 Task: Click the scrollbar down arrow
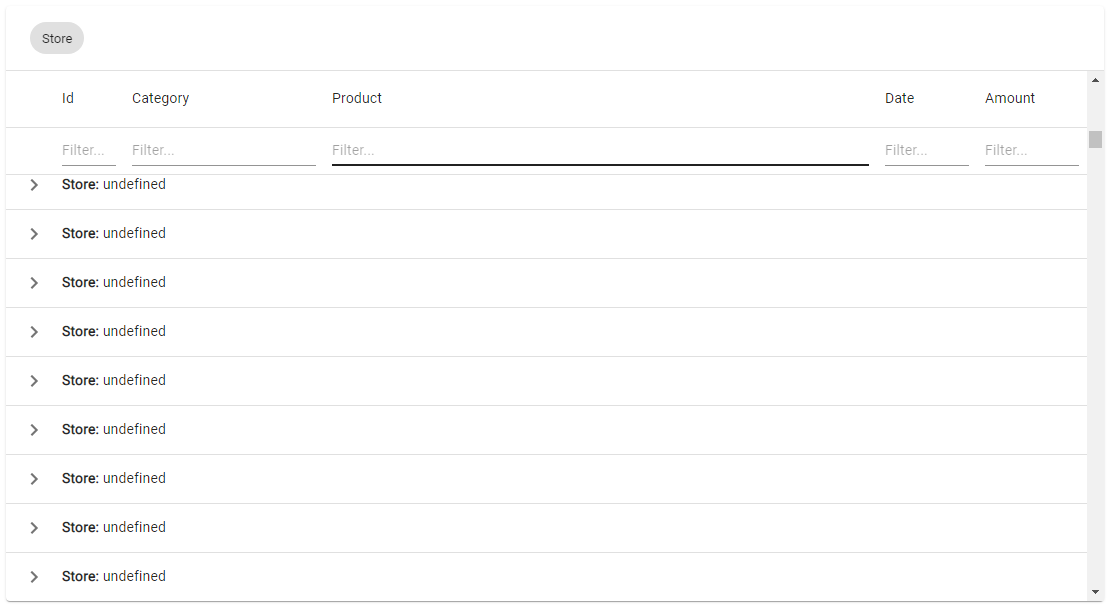point(1094,592)
